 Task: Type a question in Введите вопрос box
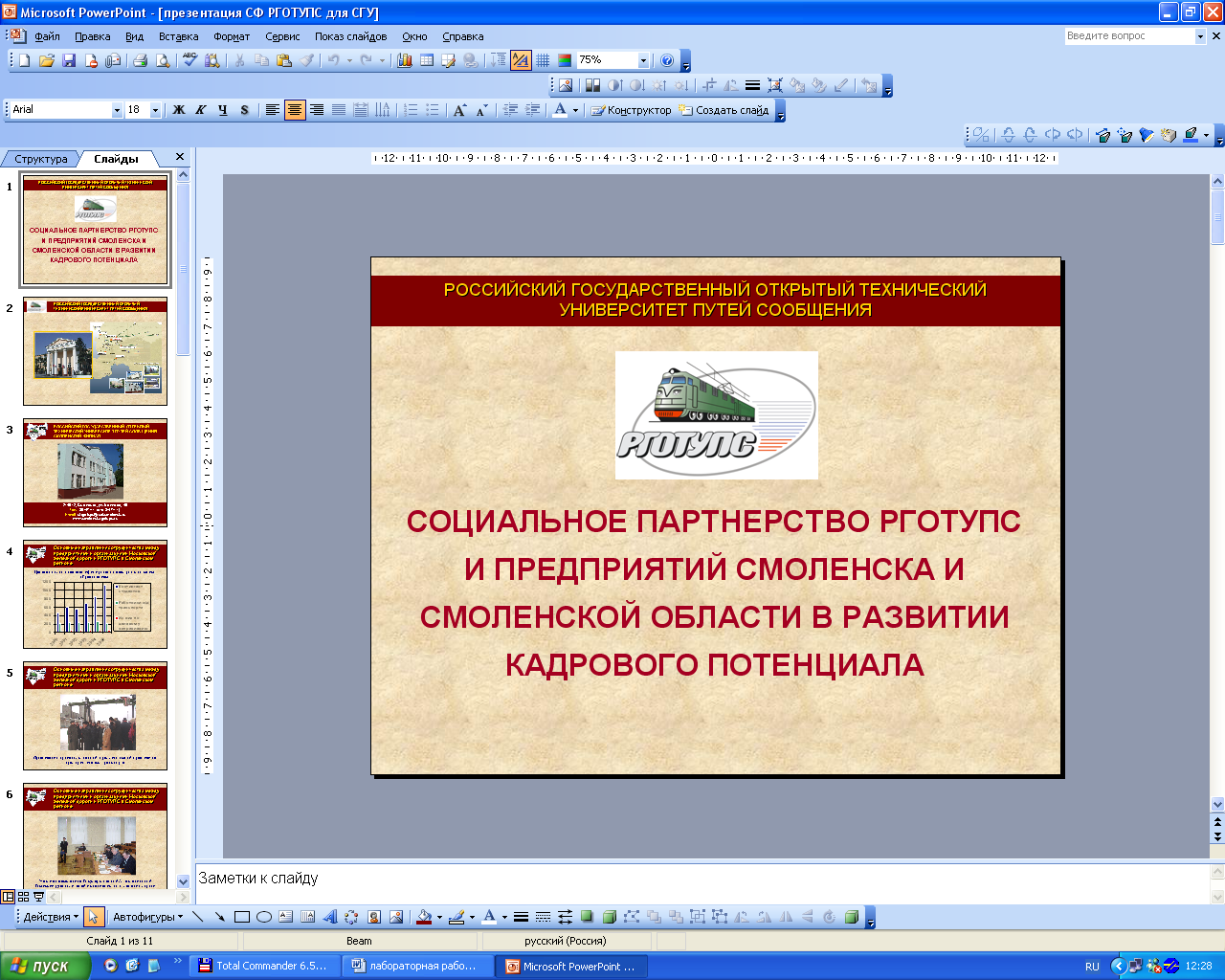click(x=1129, y=36)
